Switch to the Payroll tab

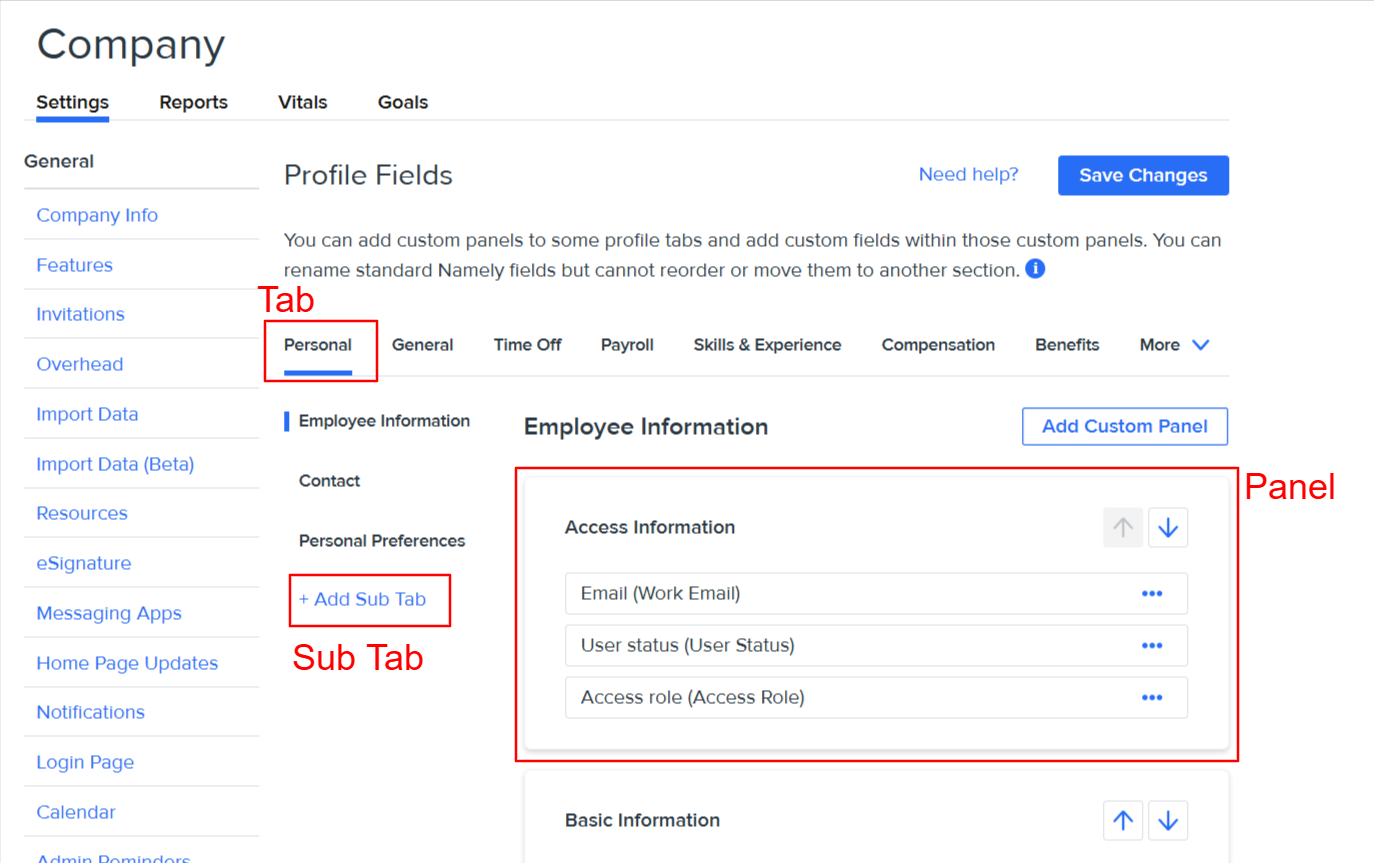[x=627, y=345]
